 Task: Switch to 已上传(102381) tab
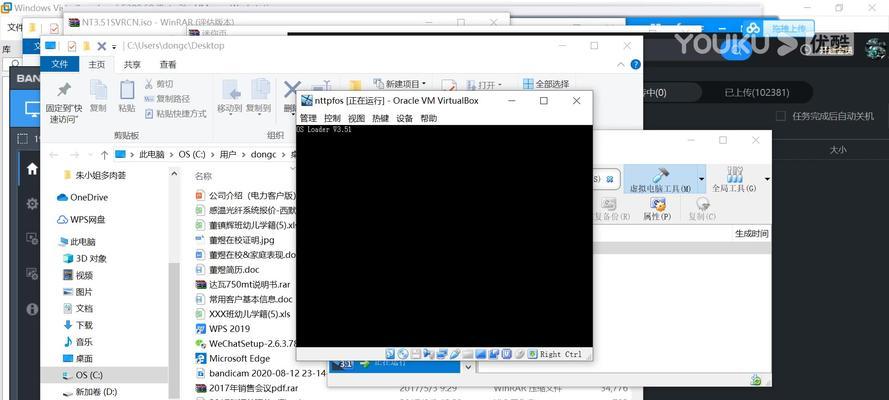pyautogui.click(x=756, y=92)
